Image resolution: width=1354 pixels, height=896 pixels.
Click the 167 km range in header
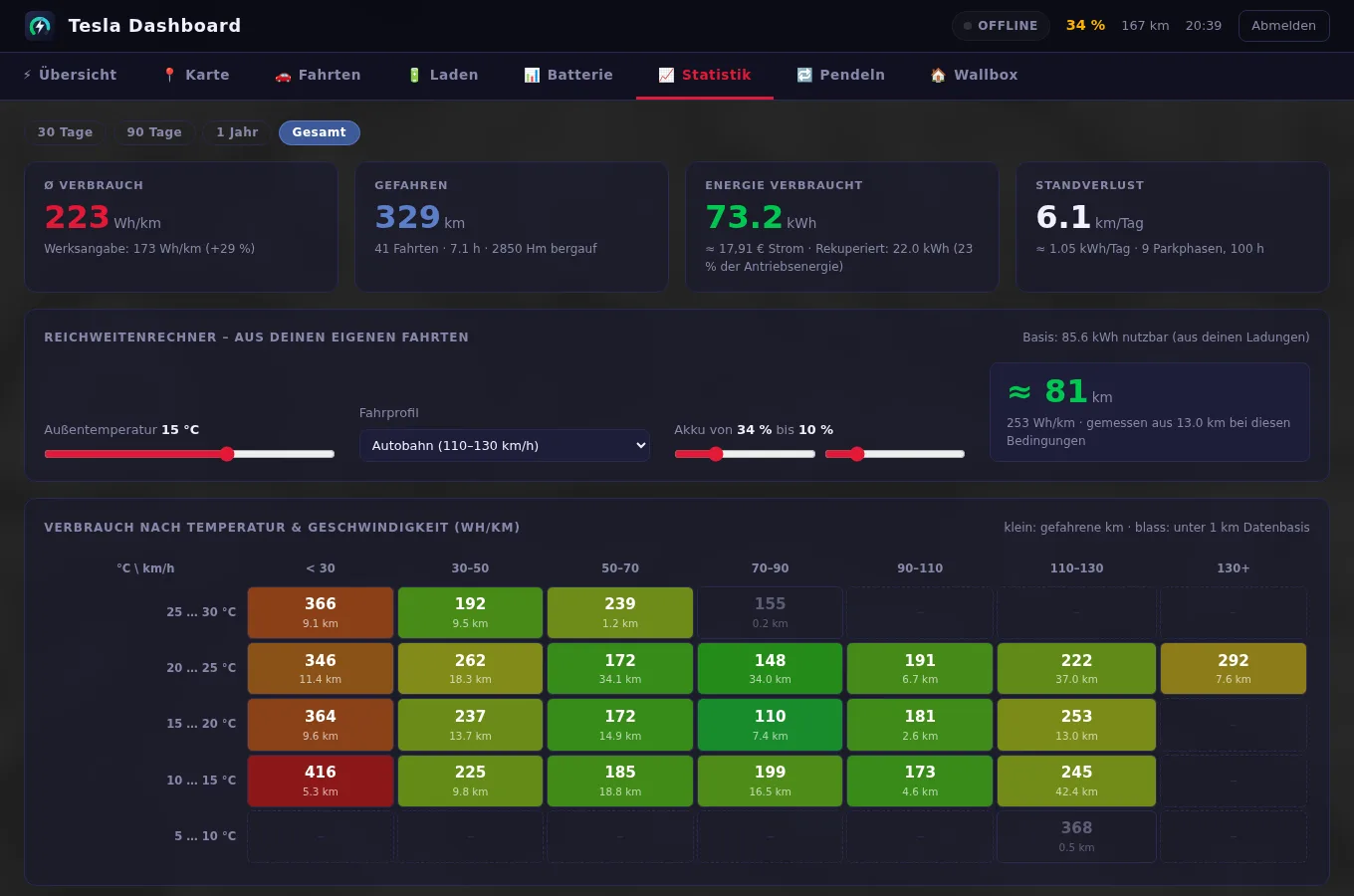click(1145, 26)
